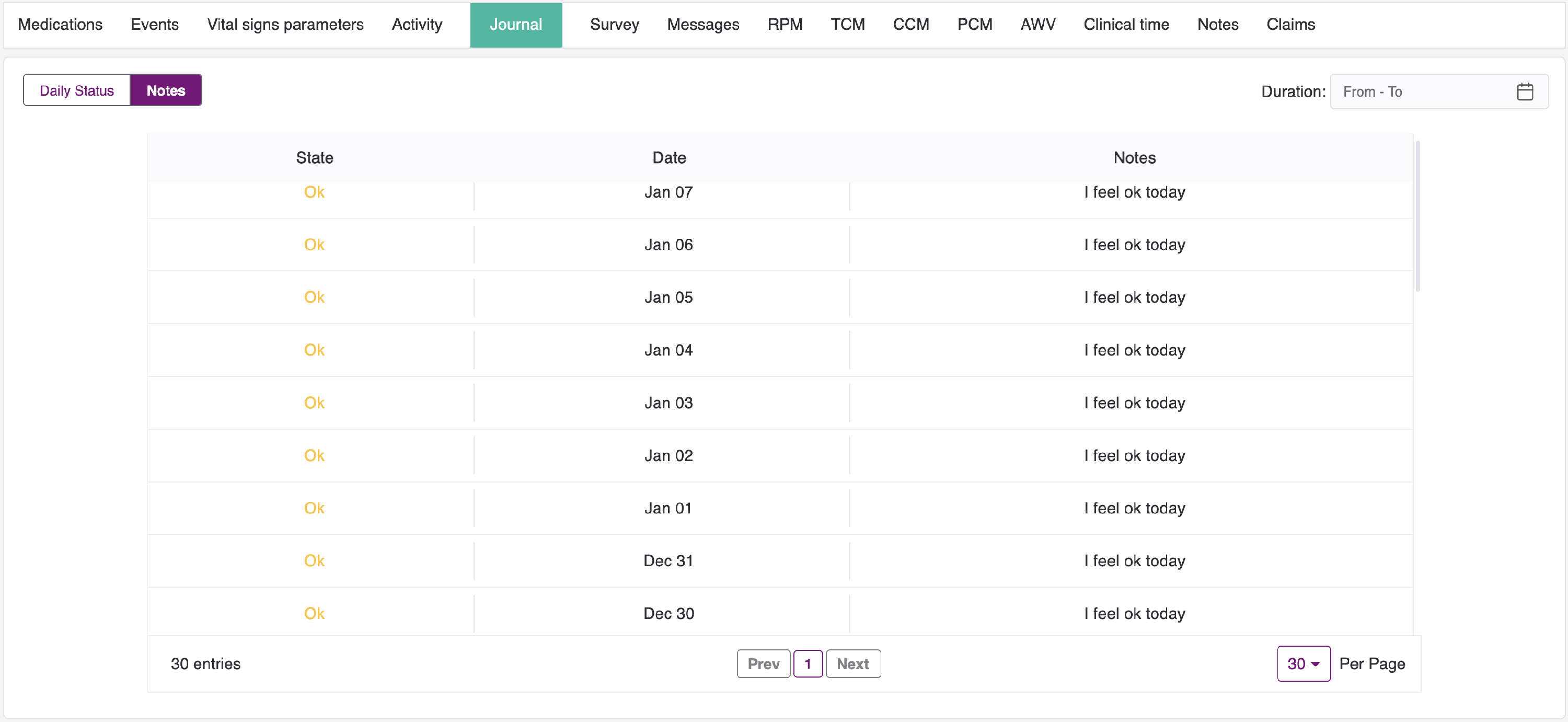The image size is (1568, 722).
Task: Click the Prev pagination button
Action: click(763, 663)
